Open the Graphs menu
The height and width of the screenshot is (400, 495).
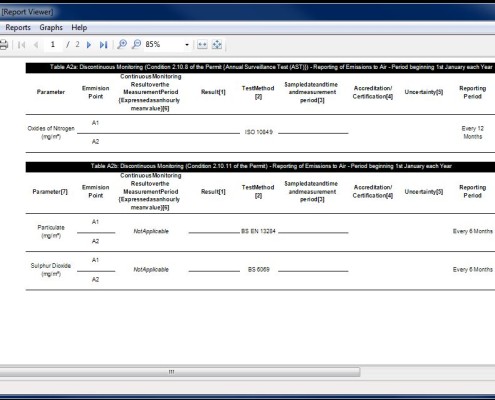coord(51,28)
